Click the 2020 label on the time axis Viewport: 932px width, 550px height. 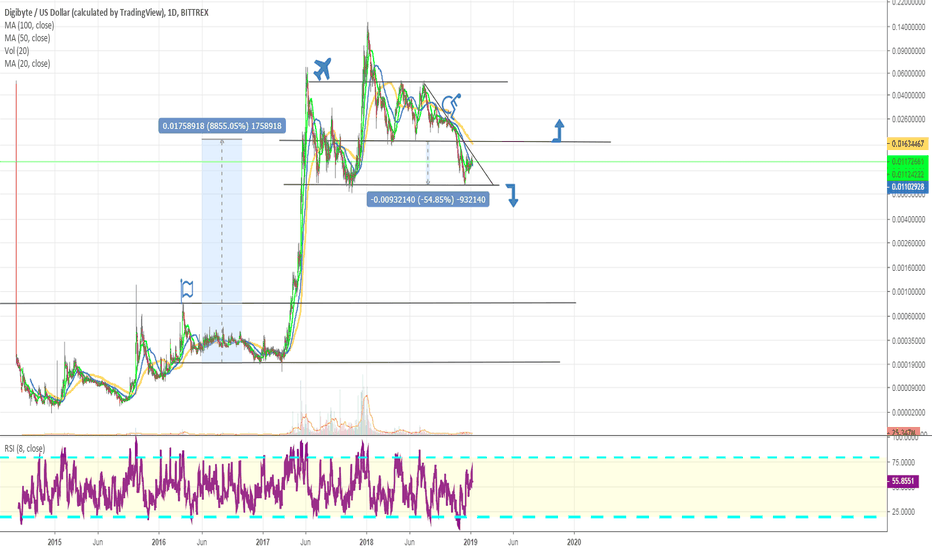click(574, 542)
